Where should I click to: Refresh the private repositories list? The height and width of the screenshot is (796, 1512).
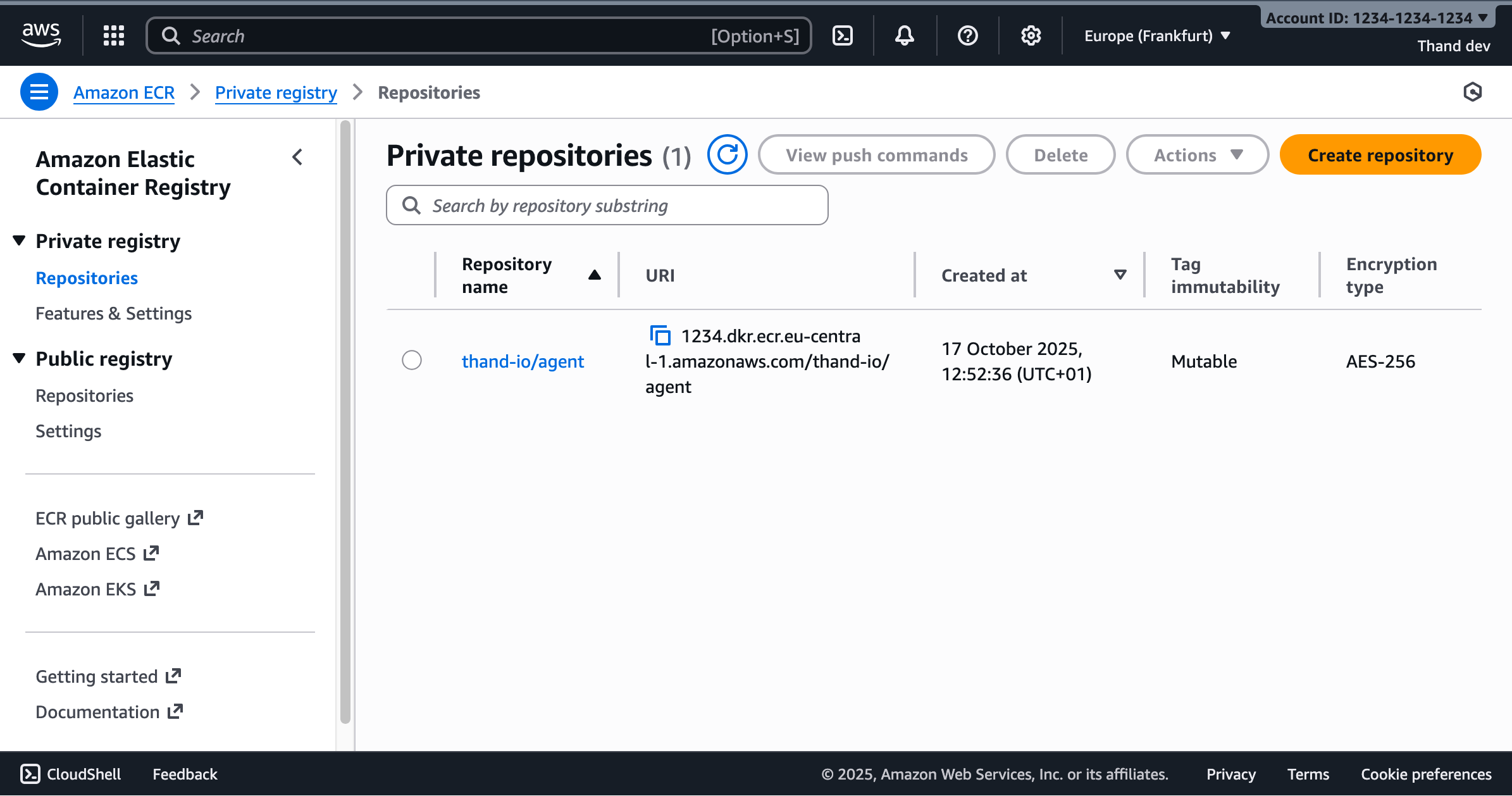click(x=728, y=154)
